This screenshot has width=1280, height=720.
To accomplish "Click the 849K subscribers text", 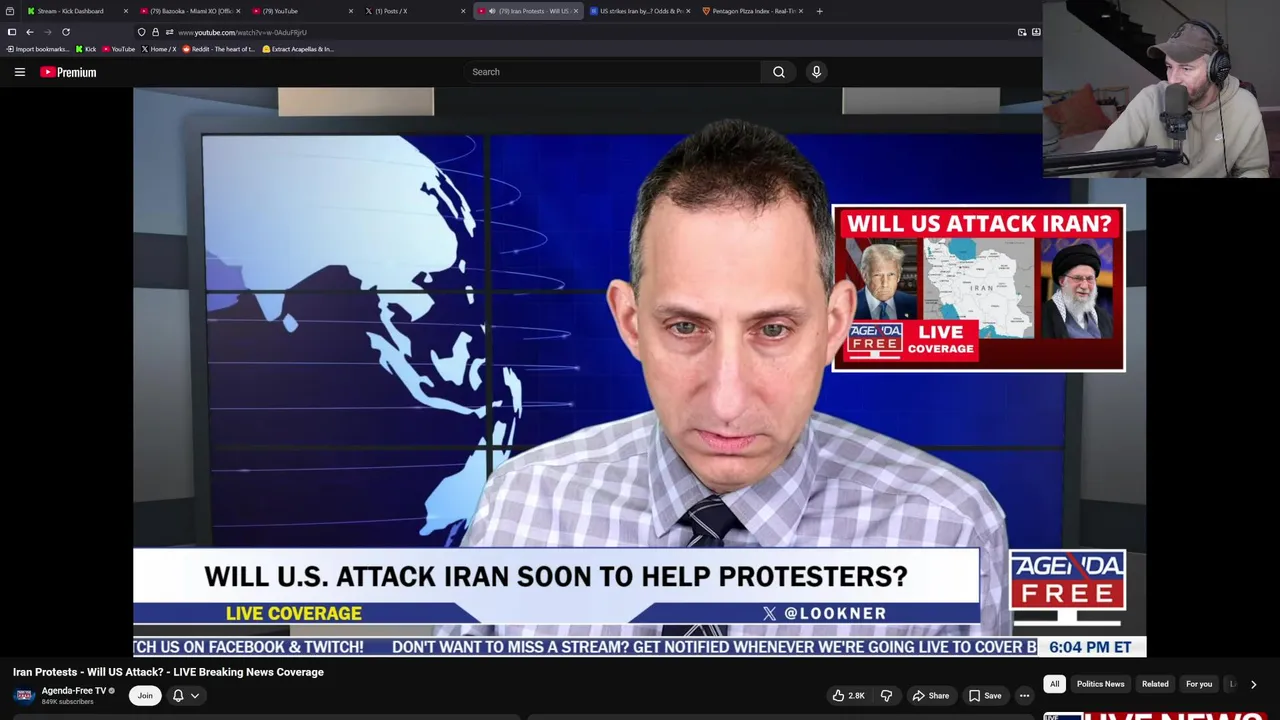I will pyautogui.click(x=67, y=702).
